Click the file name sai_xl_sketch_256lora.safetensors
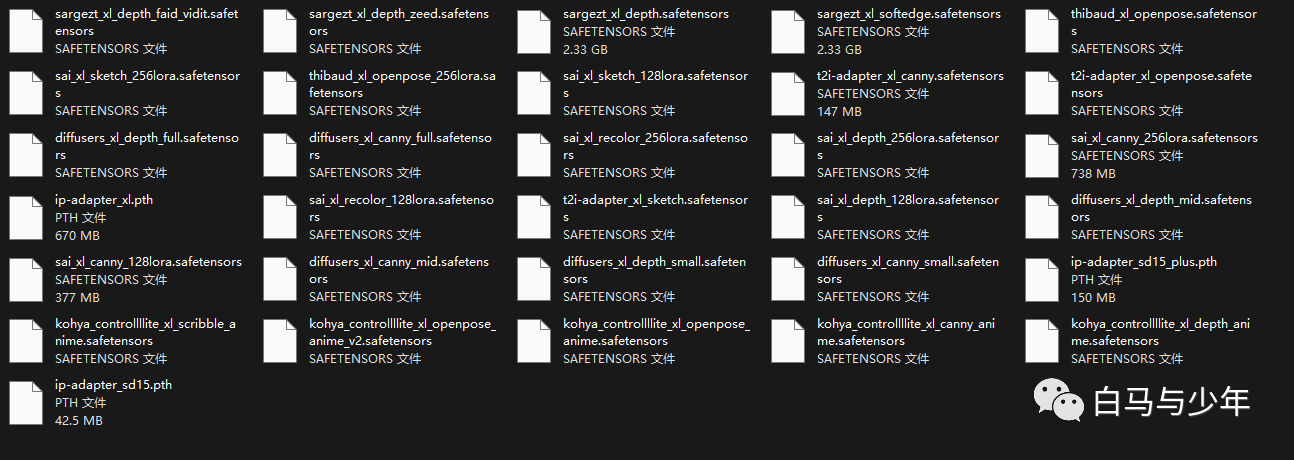Image resolution: width=1294 pixels, height=460 pixels. [x=148, y=84]
